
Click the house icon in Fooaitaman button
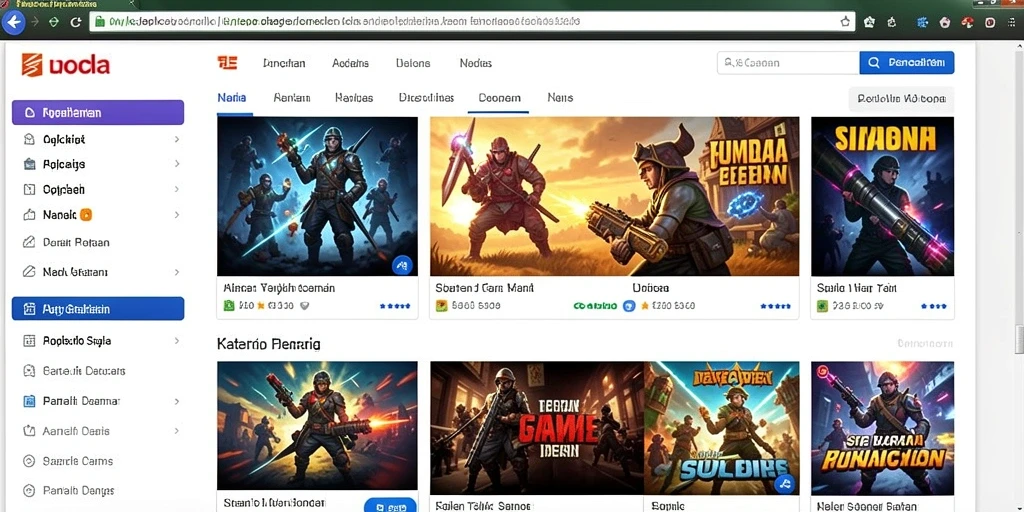[29, 112]
